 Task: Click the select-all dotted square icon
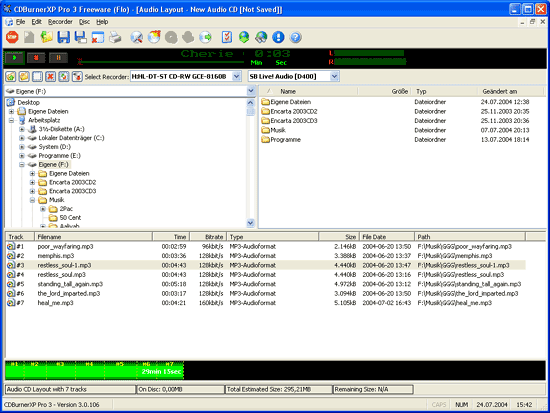[37, 76]
